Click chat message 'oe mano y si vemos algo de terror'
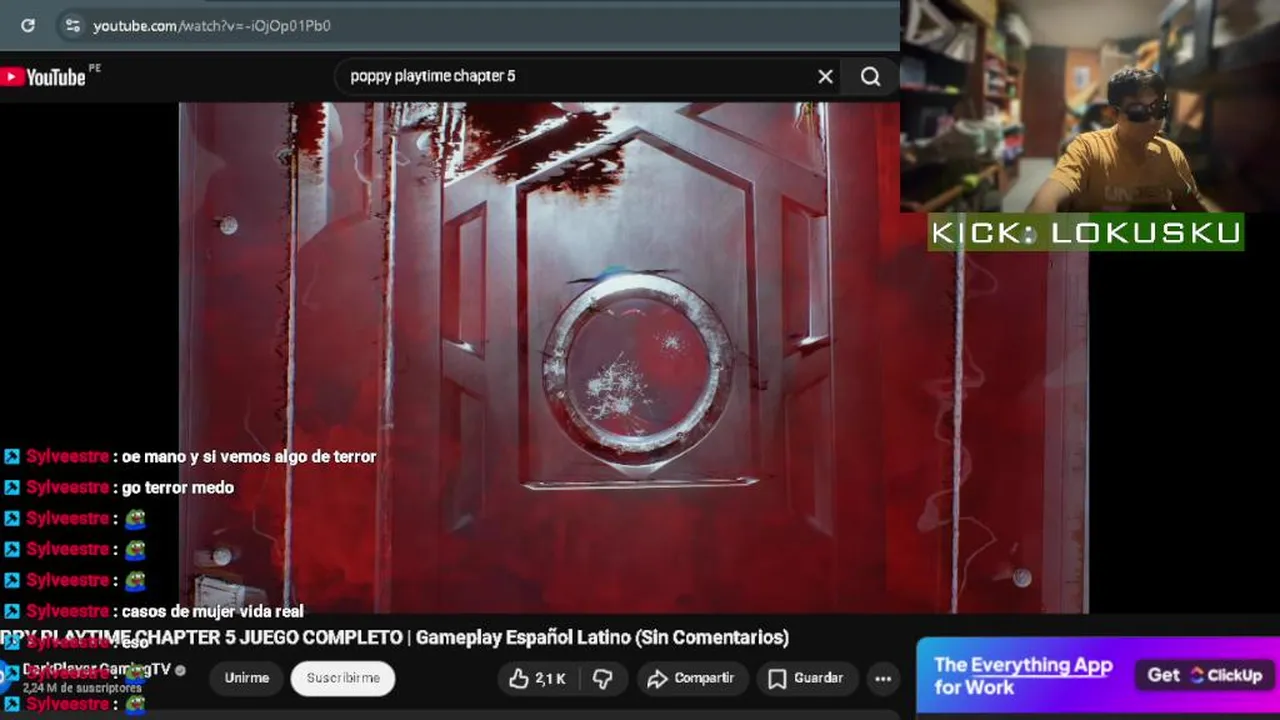 tap(249, 457)
